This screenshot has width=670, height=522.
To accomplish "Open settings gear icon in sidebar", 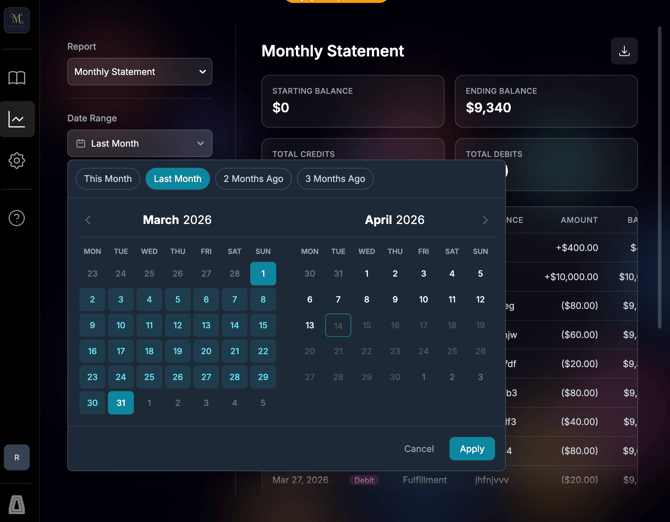I will pyautogui.click(x=17, y=160).
